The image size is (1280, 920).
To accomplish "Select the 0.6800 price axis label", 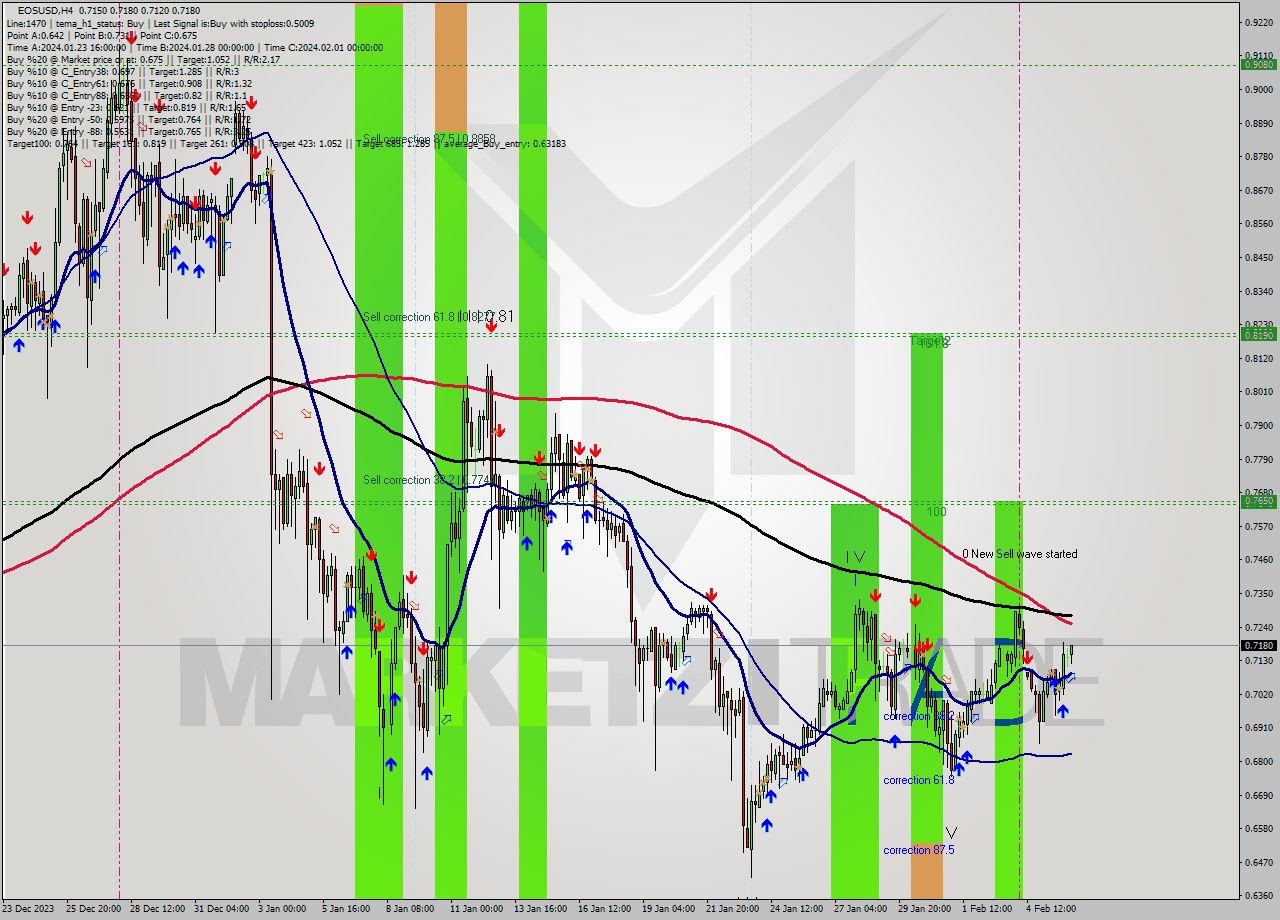I will click(1257, 761).
